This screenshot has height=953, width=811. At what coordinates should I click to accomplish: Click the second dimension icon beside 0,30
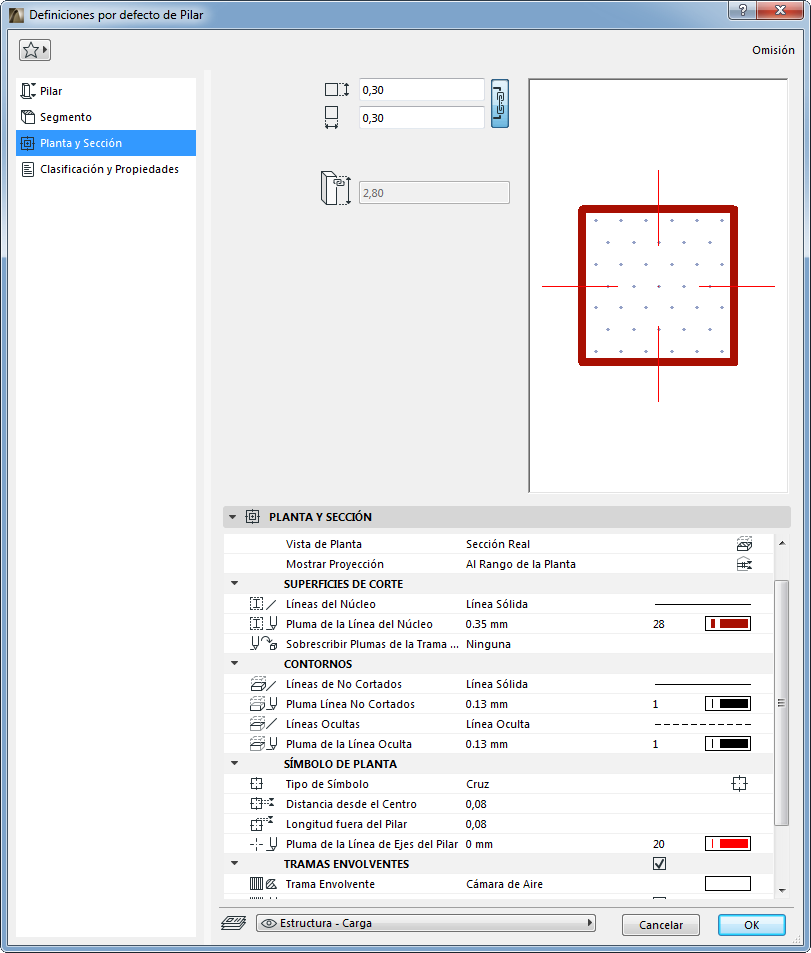pyautogui.click(x=331, y=117)
